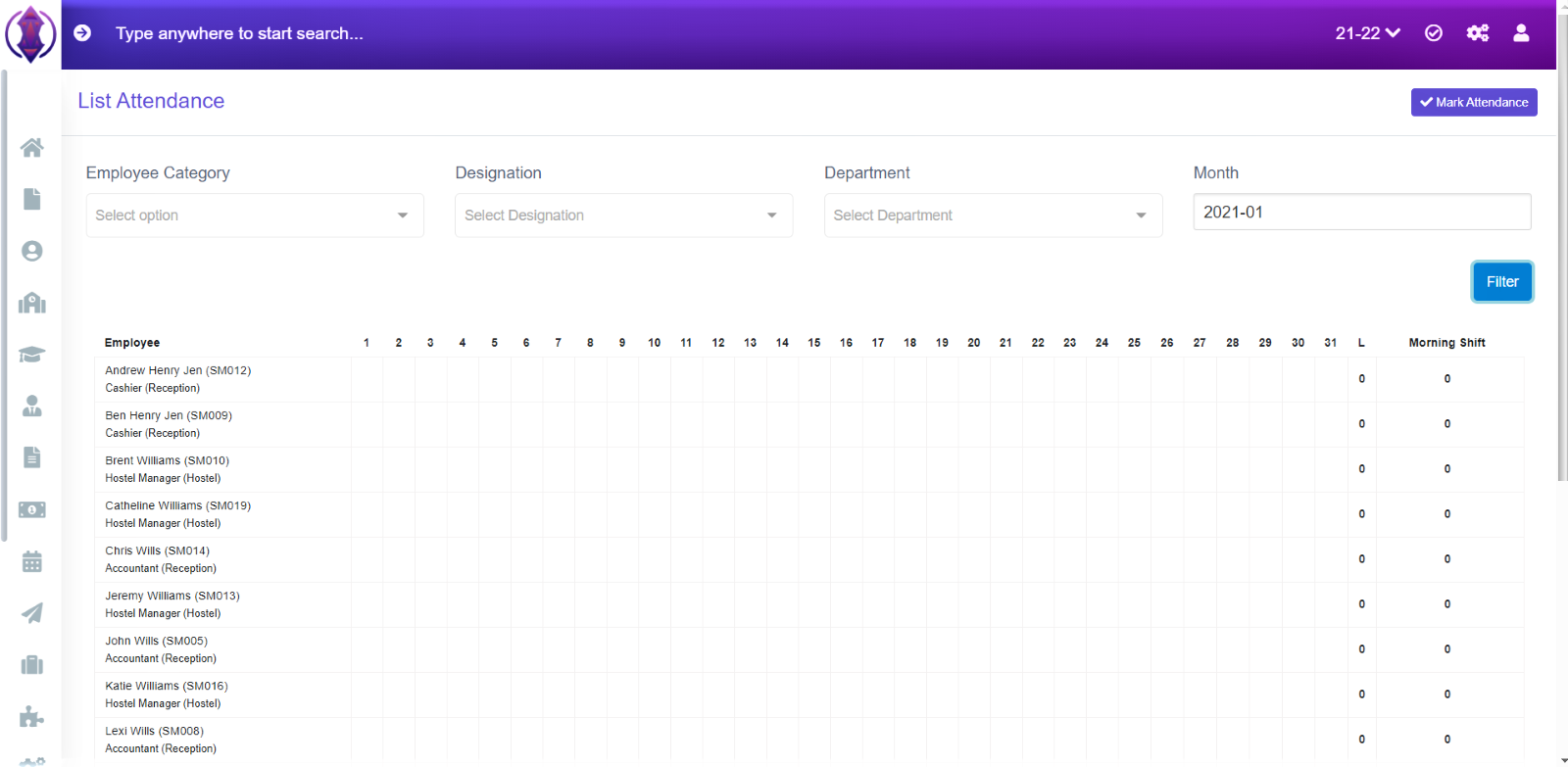Click the search bar text field

pos(239,33)
